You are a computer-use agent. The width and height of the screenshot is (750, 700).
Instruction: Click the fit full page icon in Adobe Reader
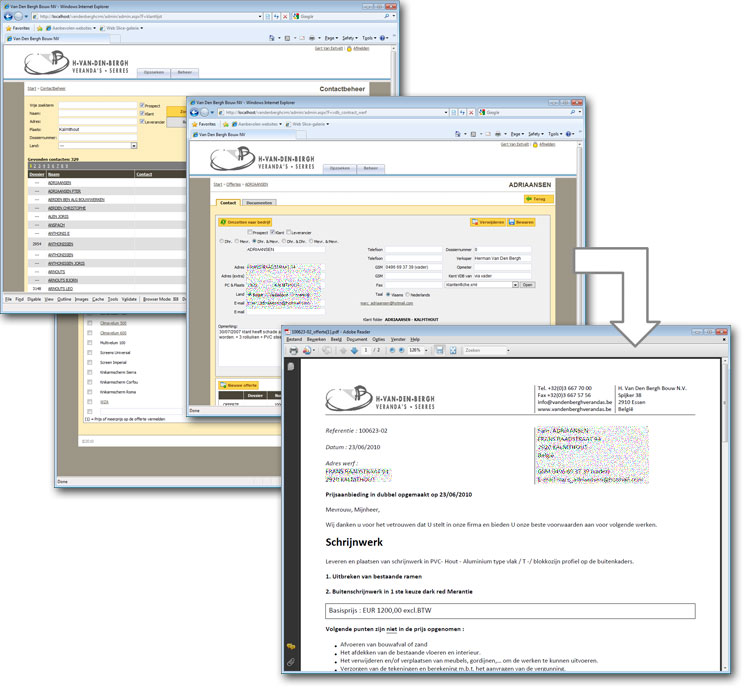pyautogui.click(x=452, y=351)
